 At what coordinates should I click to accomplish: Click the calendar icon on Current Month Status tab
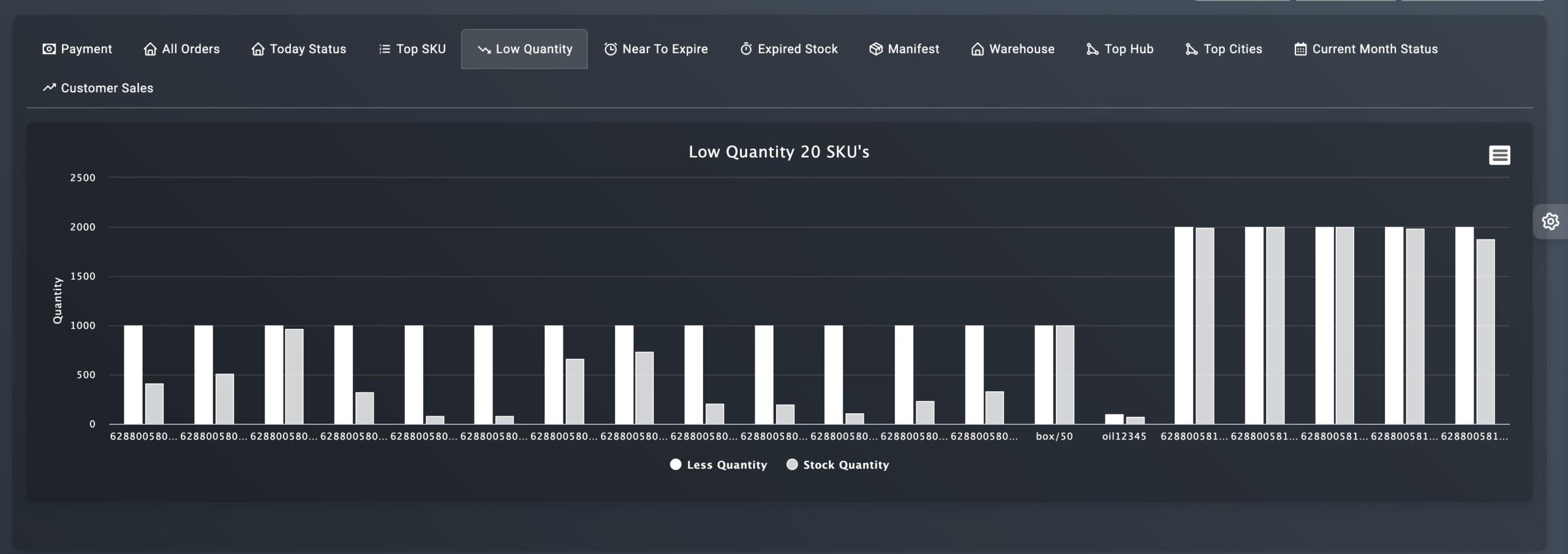1300,48
